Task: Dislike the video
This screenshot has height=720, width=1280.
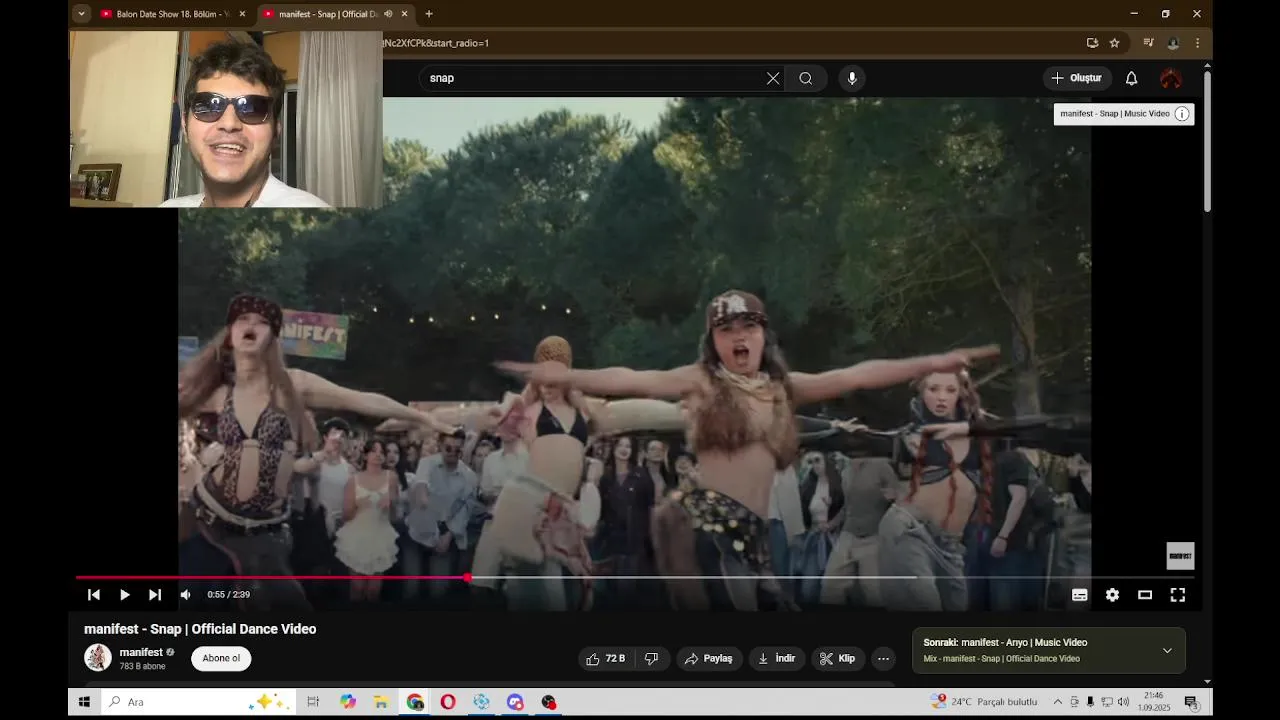Action: click(652, 659)
